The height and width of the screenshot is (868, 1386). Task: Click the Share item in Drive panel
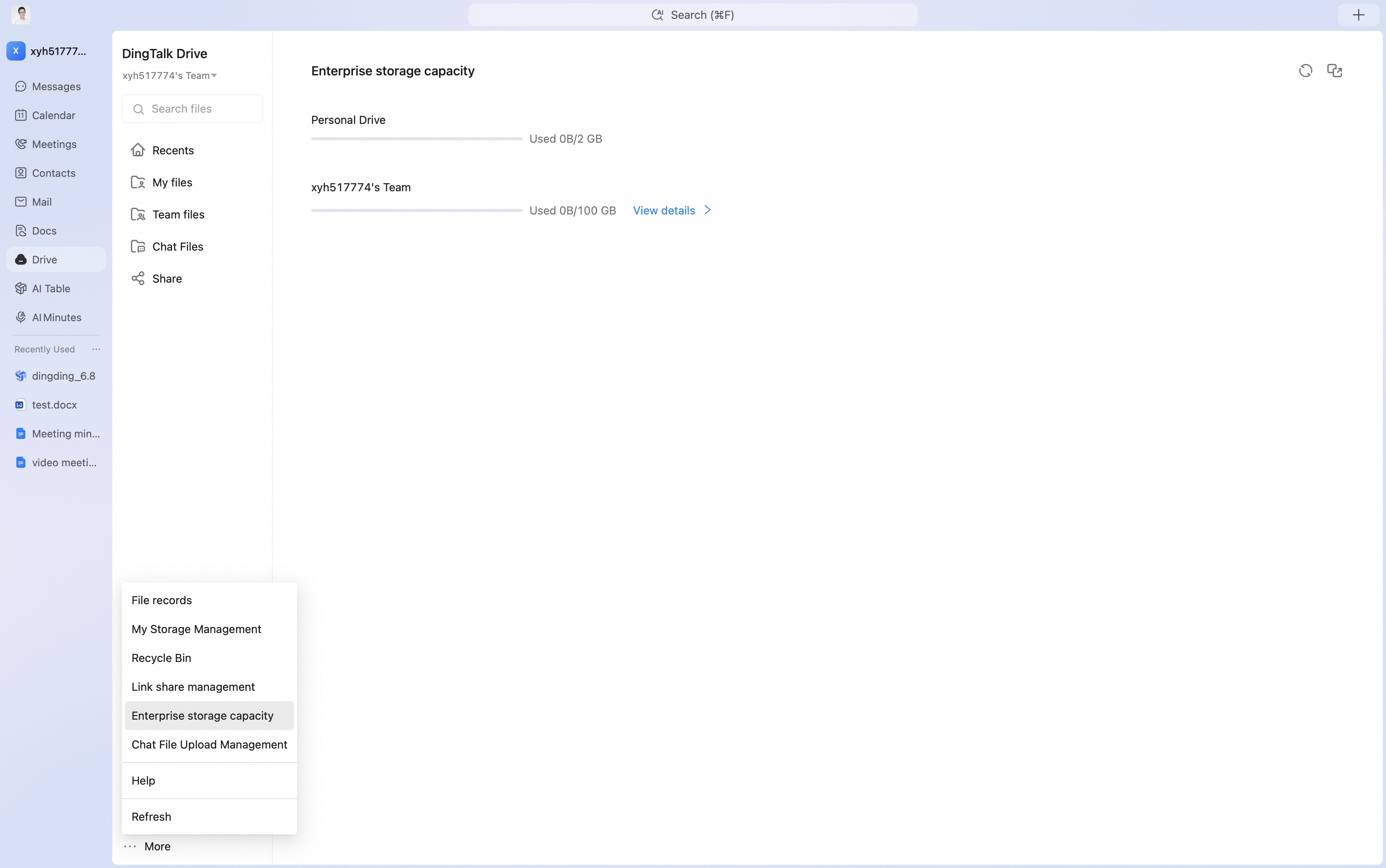tap(192, 278)
